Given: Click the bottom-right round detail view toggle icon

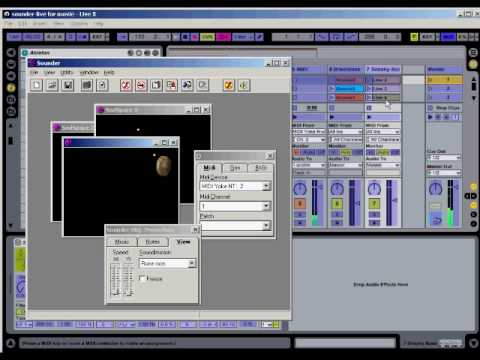Looking at the screenshot, I should (473, 343).
